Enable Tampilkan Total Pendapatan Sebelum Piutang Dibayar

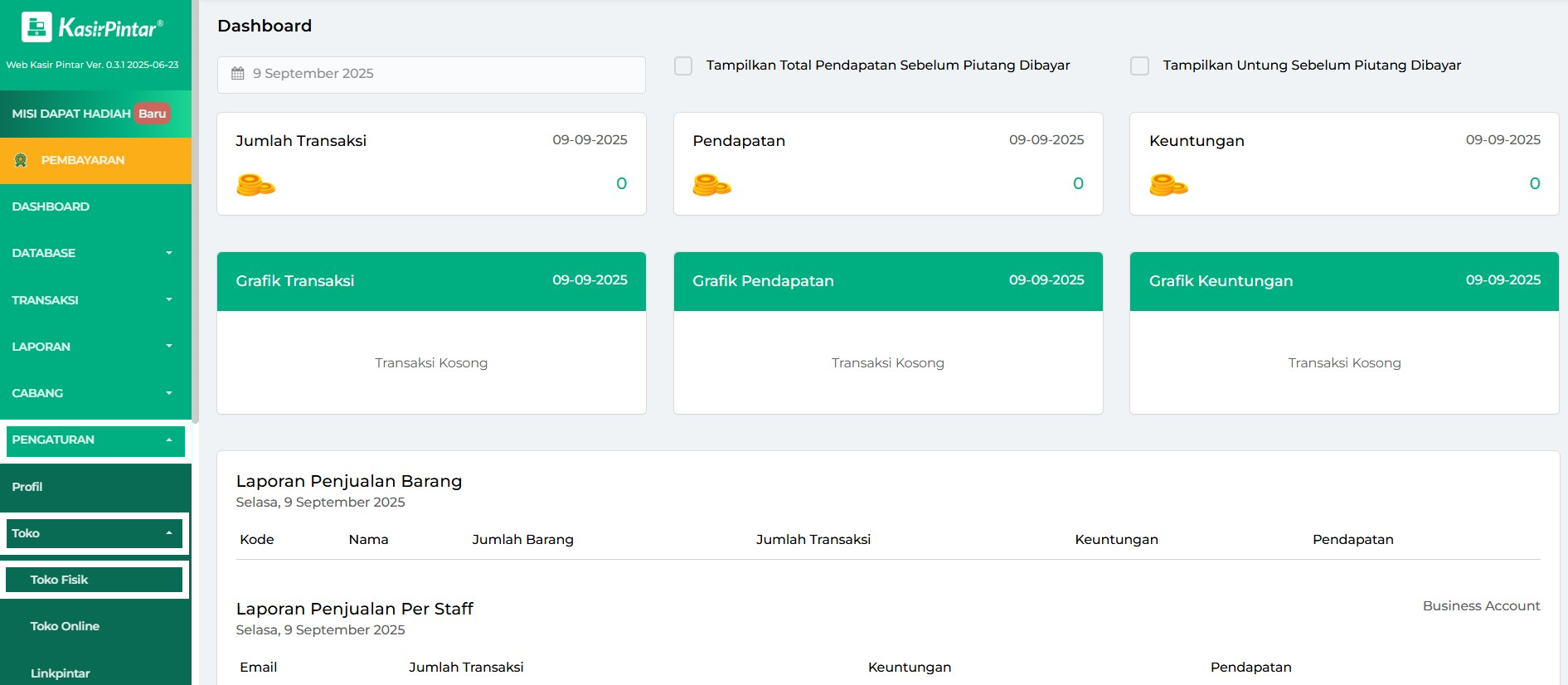pos(683,66)
